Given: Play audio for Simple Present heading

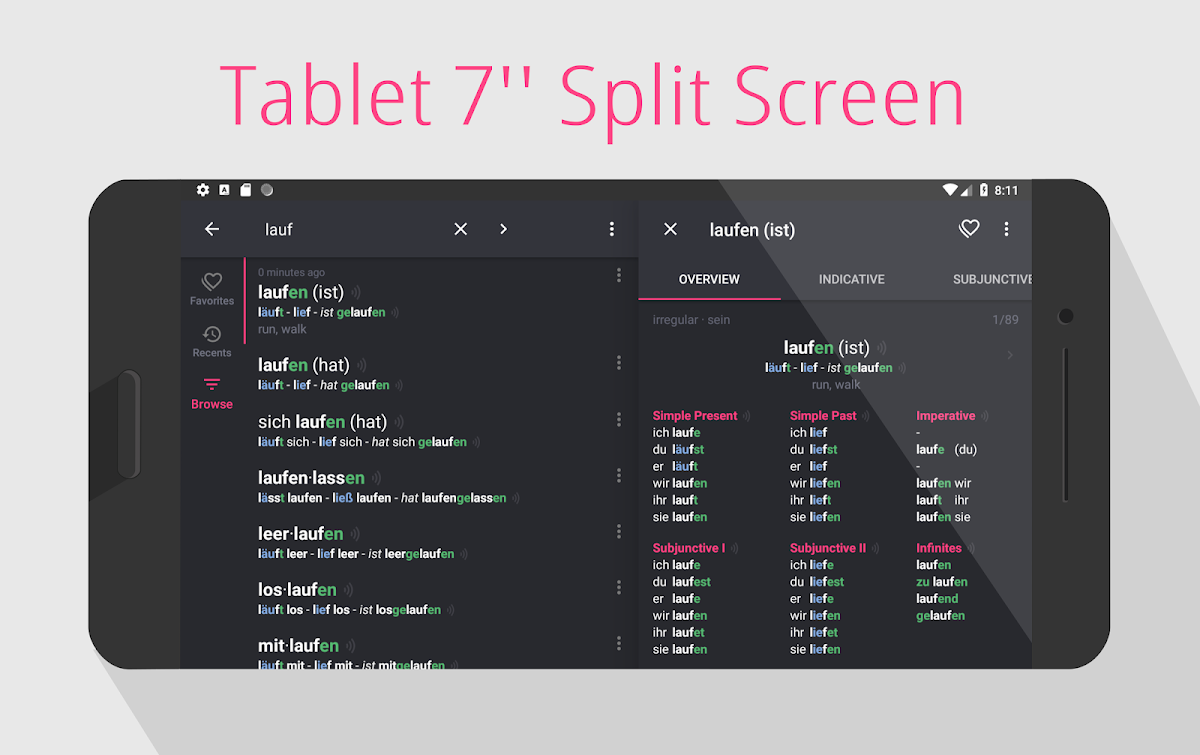Looking at the screenshot, I should (747, 416).
